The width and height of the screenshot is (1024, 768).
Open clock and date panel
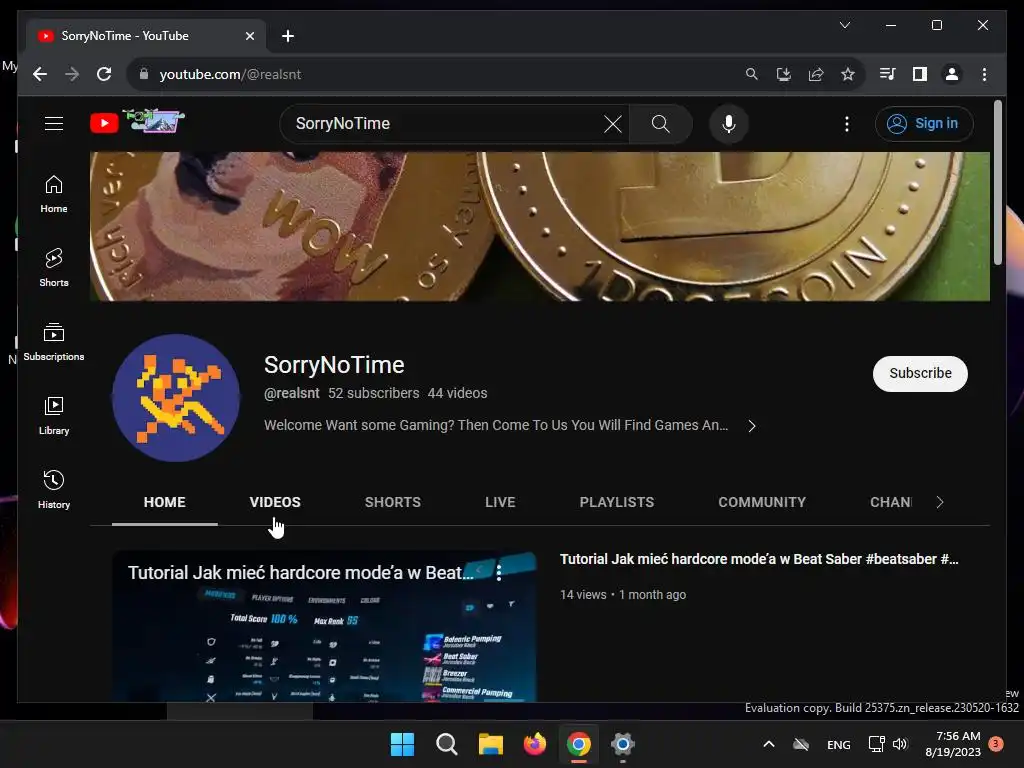click(953, 744)
